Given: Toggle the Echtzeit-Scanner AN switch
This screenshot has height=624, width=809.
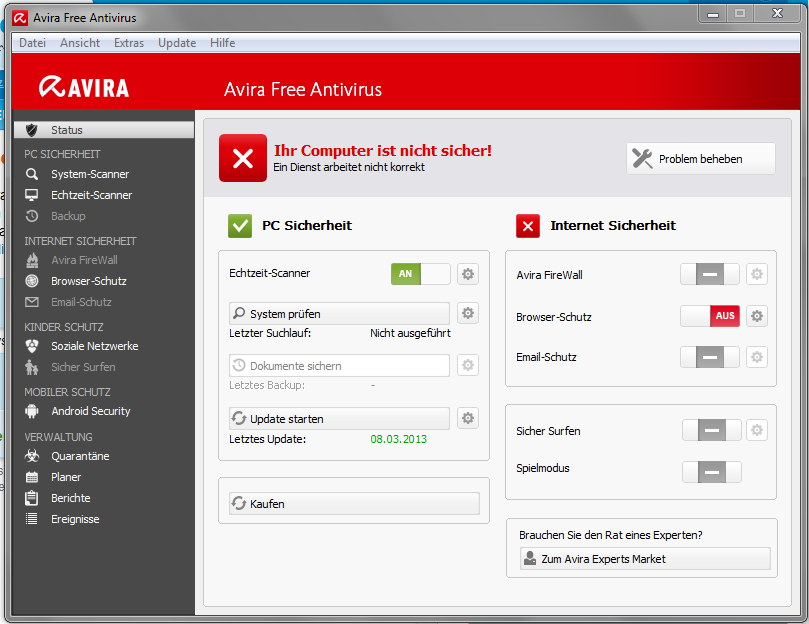Looking at the screenshot, I should [x=420, y=274].
